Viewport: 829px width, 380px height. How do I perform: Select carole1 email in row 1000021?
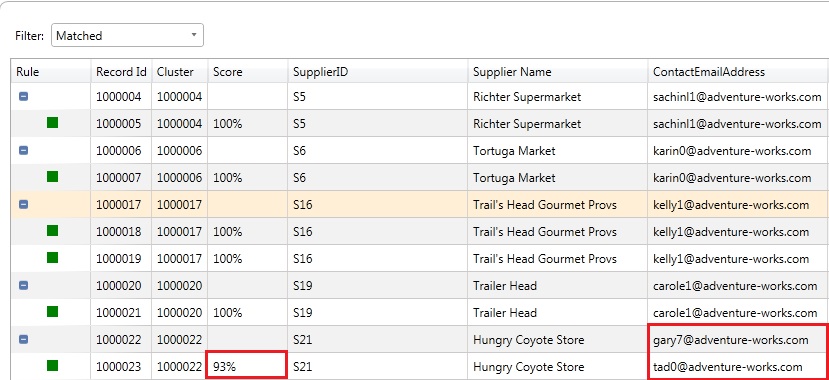click(x=738, y=312)
